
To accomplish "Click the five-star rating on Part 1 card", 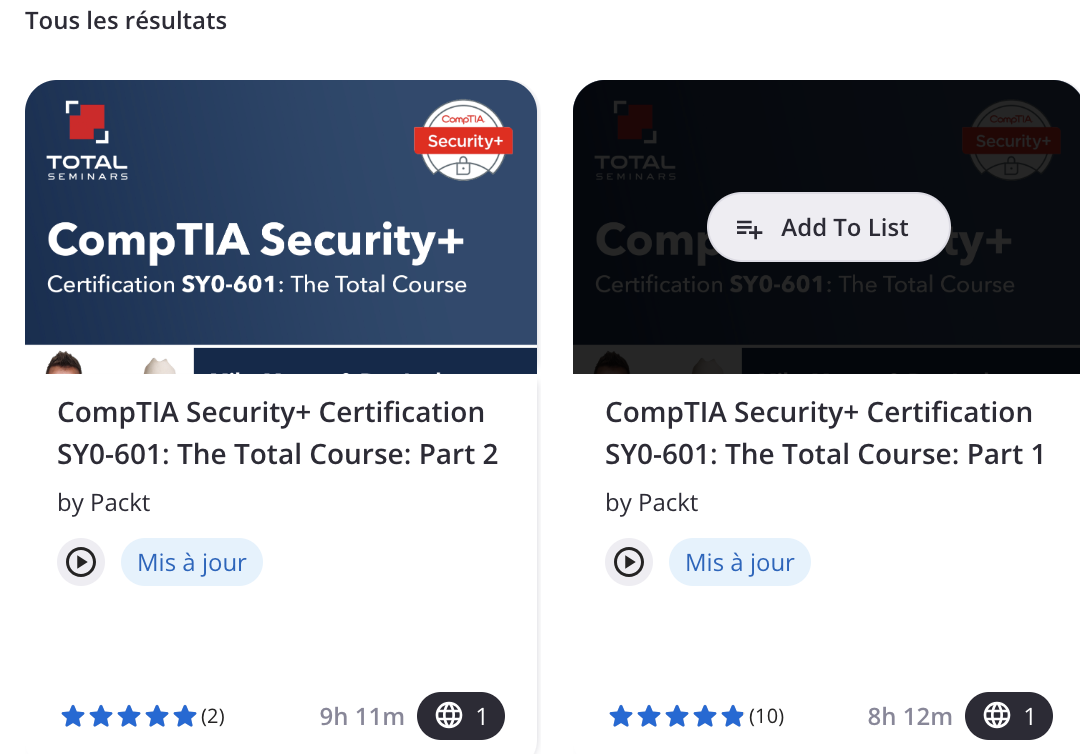I will [x=677, y=716].
